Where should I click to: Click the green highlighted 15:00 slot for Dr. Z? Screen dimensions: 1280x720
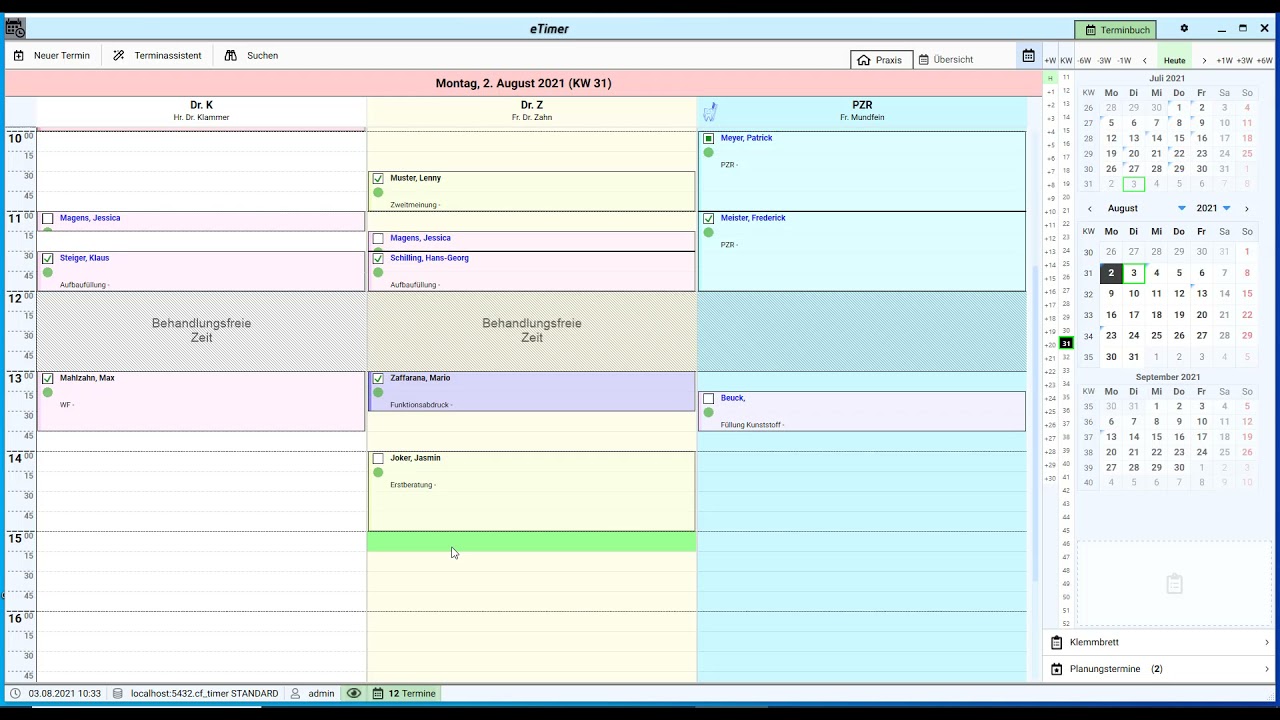point(532,541)
